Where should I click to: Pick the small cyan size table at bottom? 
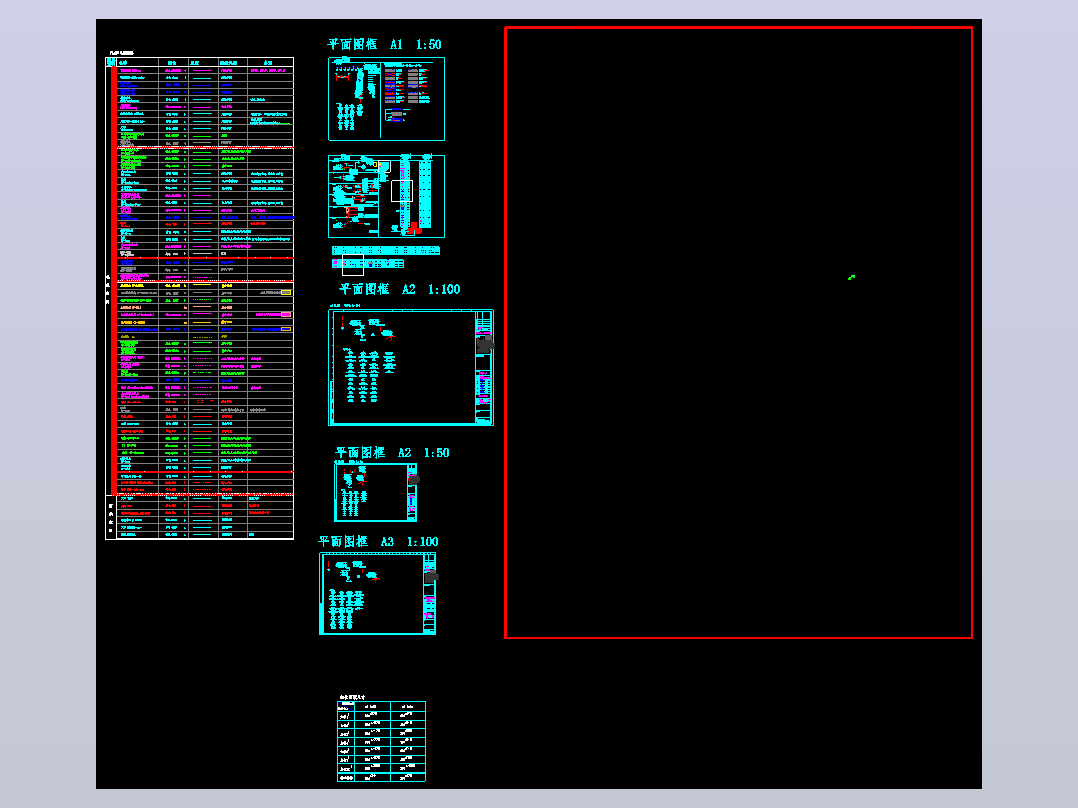[x=382, y=741]
